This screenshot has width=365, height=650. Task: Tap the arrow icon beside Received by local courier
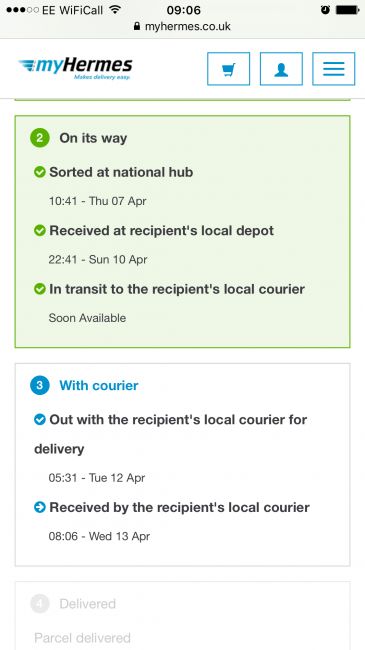40,507
